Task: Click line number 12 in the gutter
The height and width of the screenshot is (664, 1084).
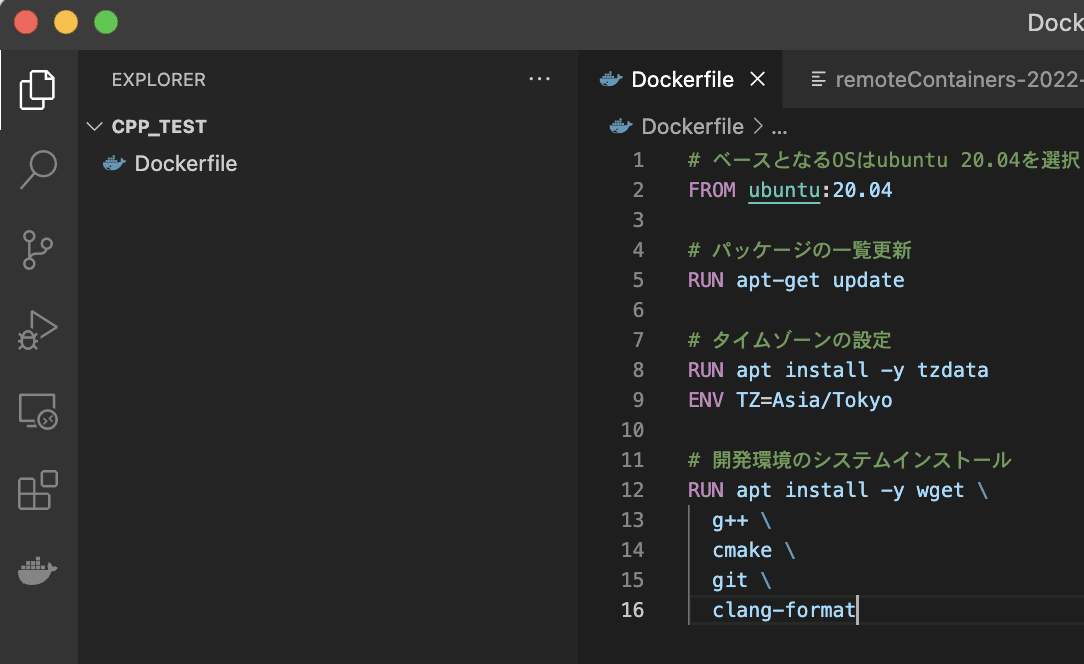Action: pyautogui.click(x=633, y=490)
